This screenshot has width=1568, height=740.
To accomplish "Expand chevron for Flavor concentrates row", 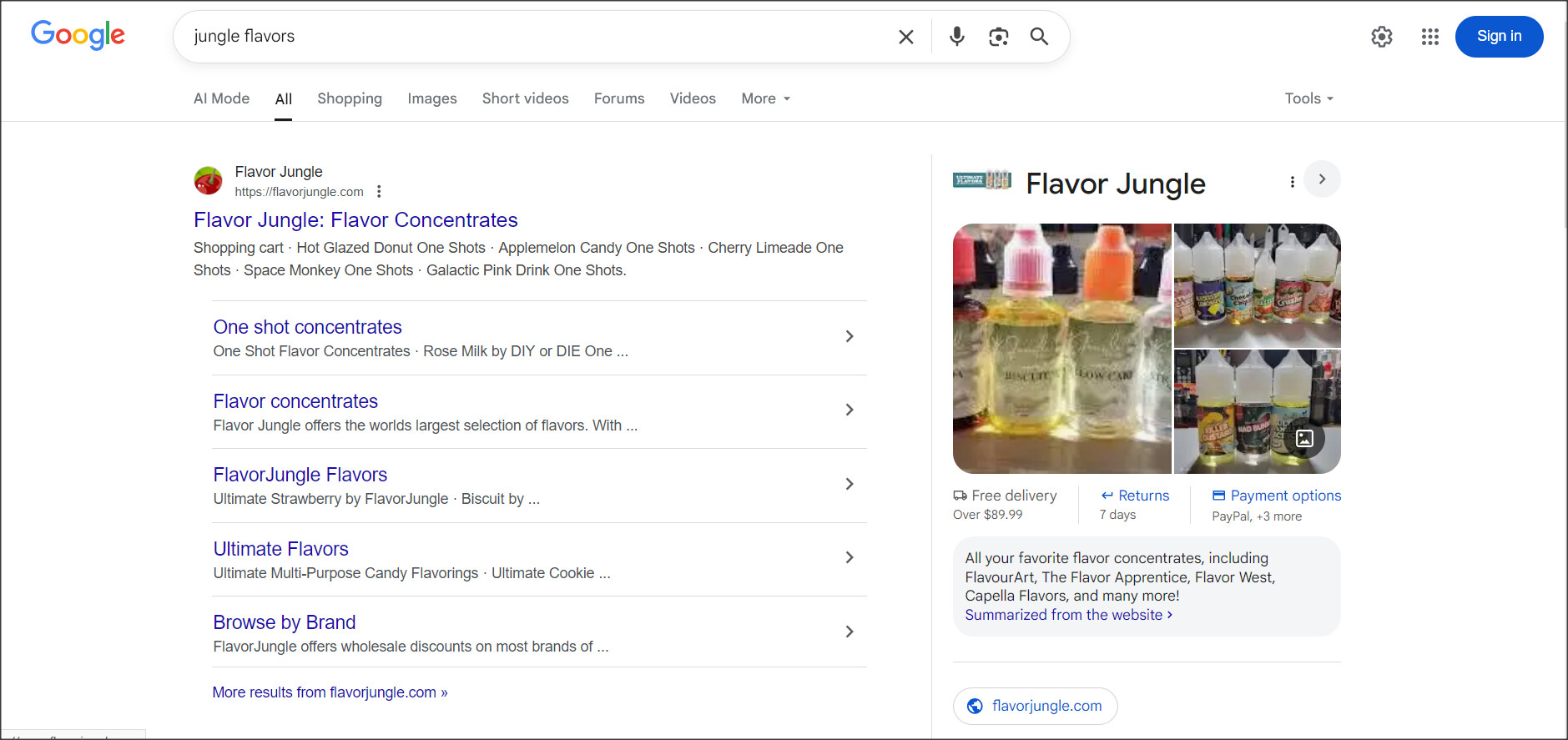I will pos(850,410).
